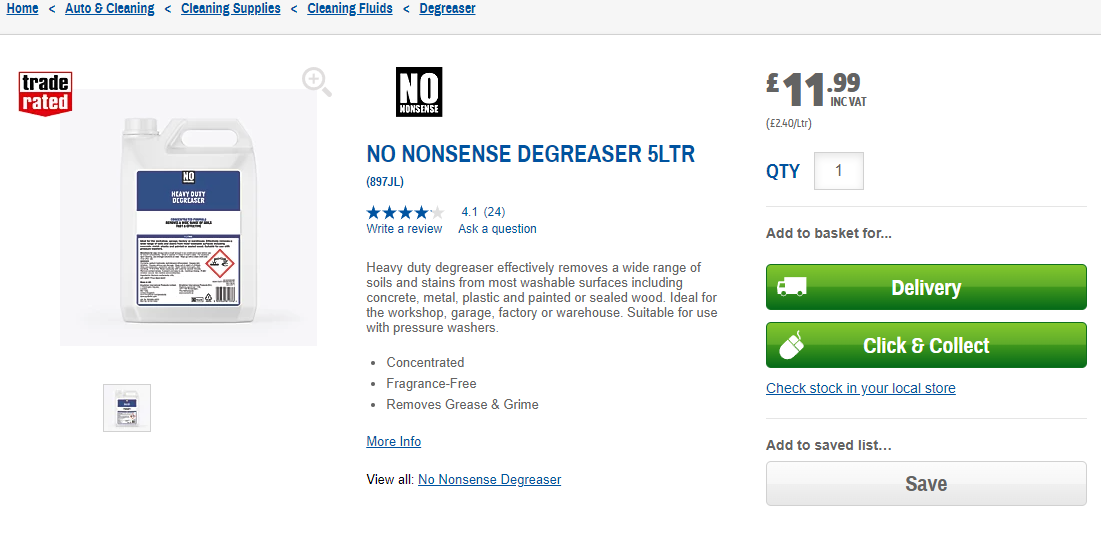1101x552 pixels.
Task: Click the magnifier zoom icon above product image
Action: [317, 81]
